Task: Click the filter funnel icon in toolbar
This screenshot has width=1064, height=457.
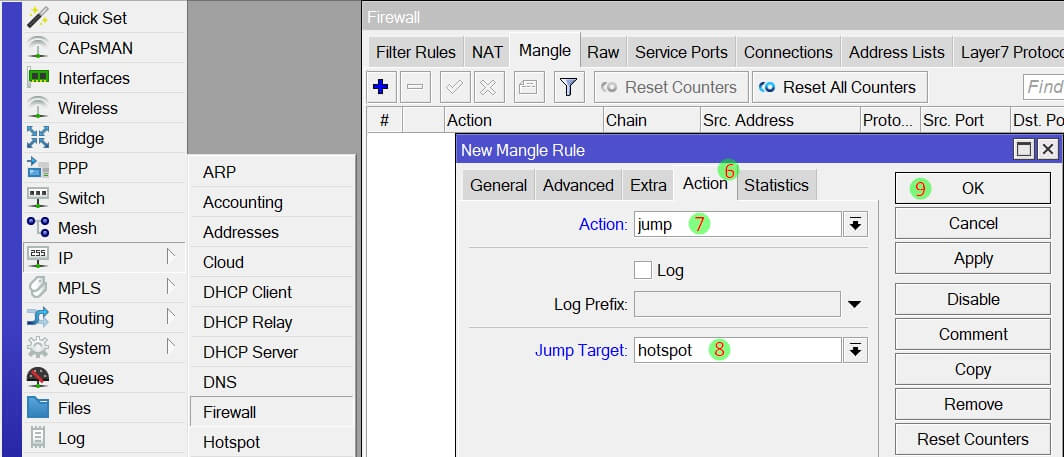Action: click(x=569, y=87)
